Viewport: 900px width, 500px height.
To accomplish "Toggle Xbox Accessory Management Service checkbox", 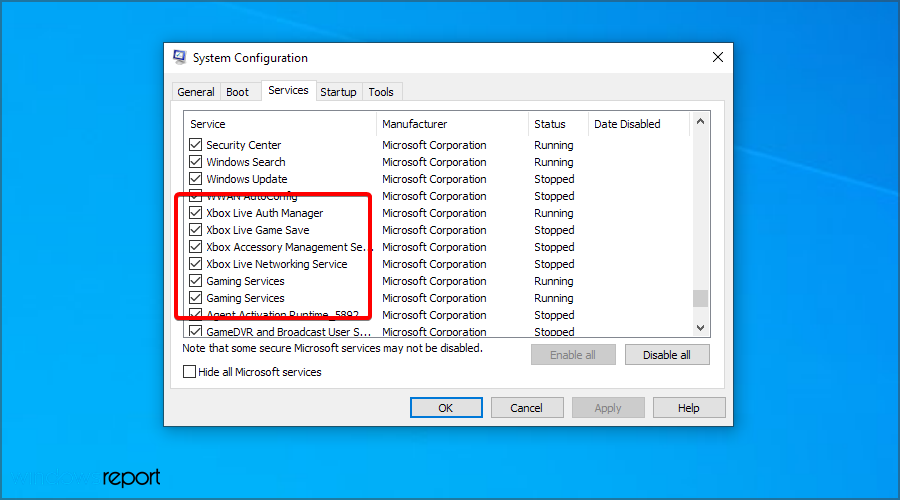I will click(196, 247).
